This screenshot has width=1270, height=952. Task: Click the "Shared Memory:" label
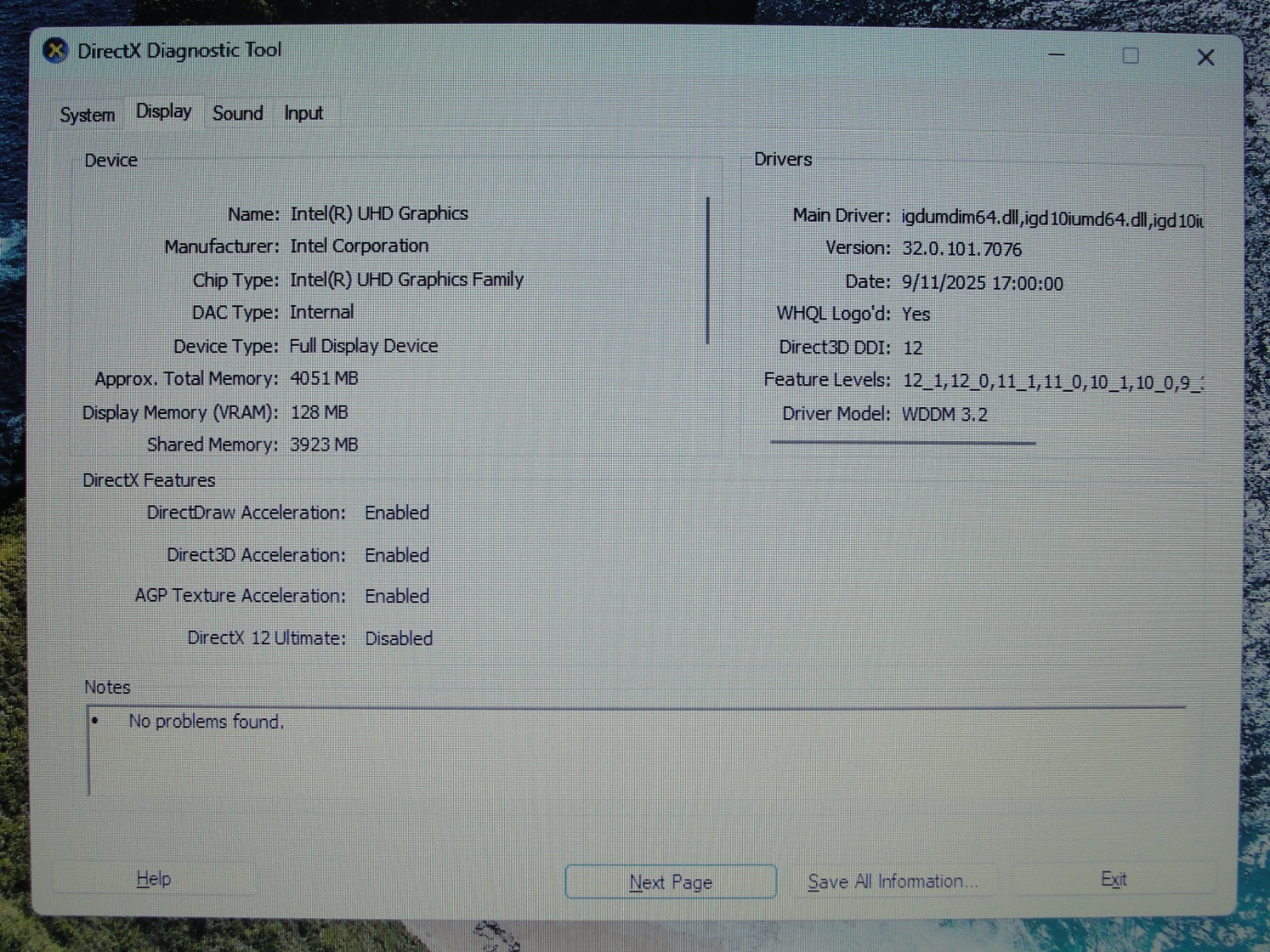(213, 445)
